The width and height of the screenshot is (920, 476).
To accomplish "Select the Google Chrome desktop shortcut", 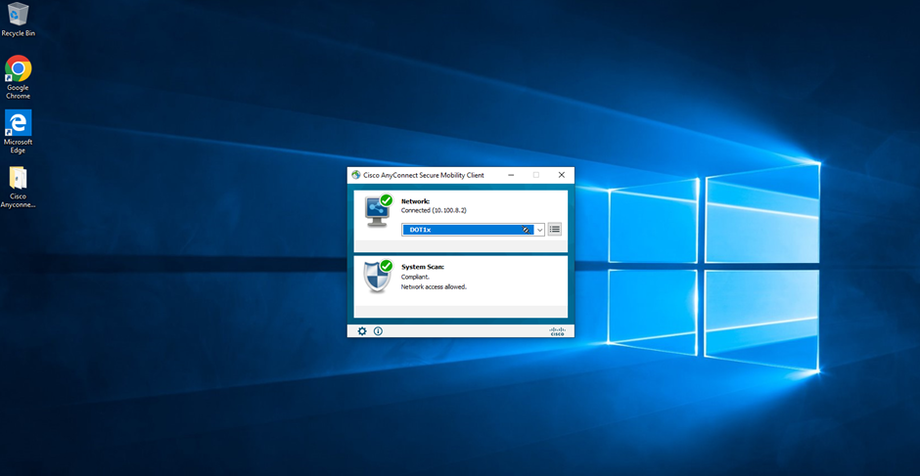I will tap(18, 77).
